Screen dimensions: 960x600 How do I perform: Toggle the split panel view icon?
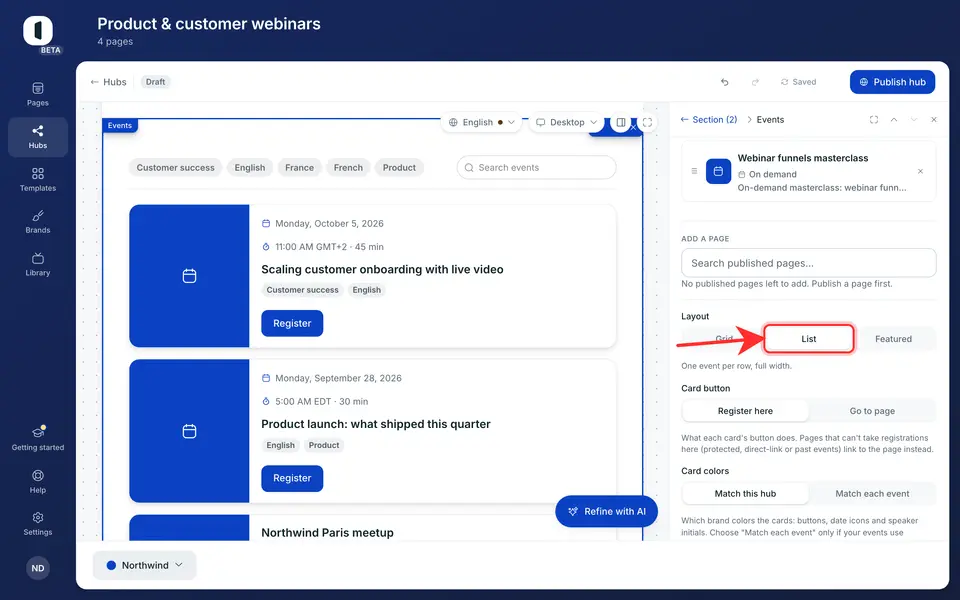click(x=621, y=122)
